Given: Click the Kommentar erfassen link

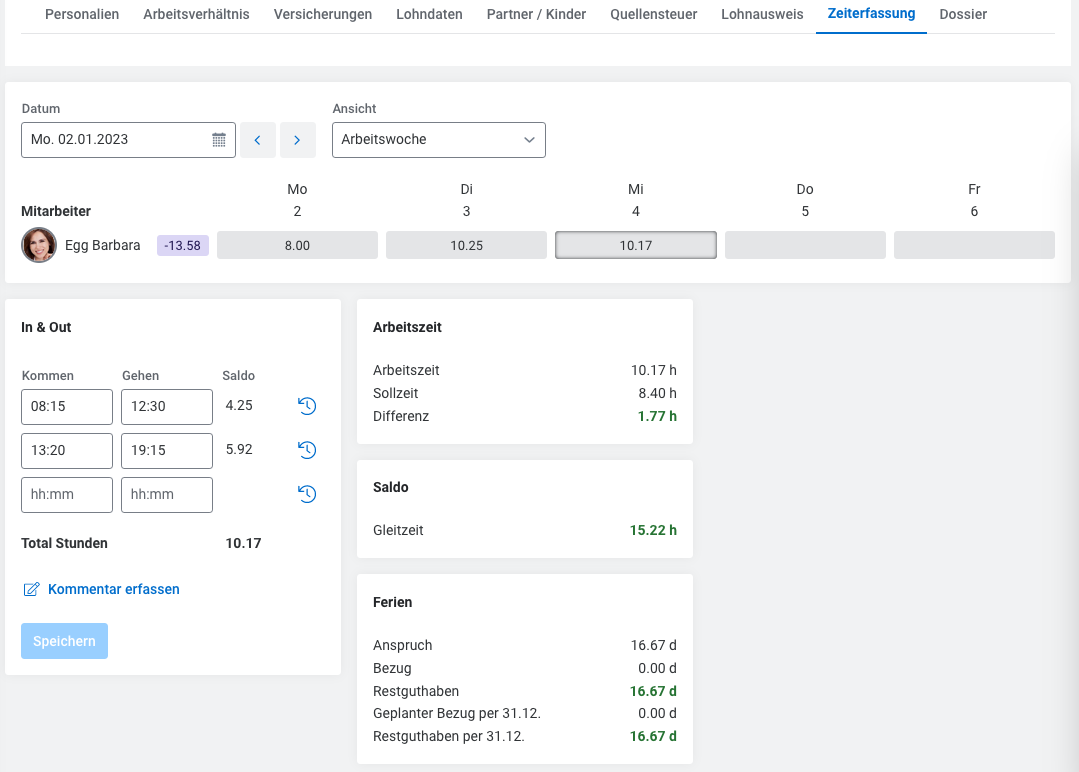Looking at the screenshot, I should pos(113,590).
